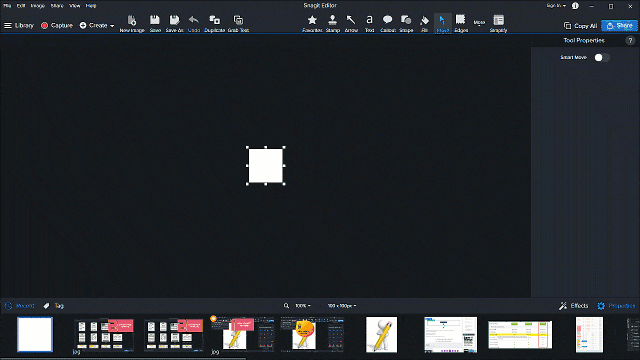Screen dimensions: 640x360
Task: Click the Save As icon
Action: [x=174, y=24]
